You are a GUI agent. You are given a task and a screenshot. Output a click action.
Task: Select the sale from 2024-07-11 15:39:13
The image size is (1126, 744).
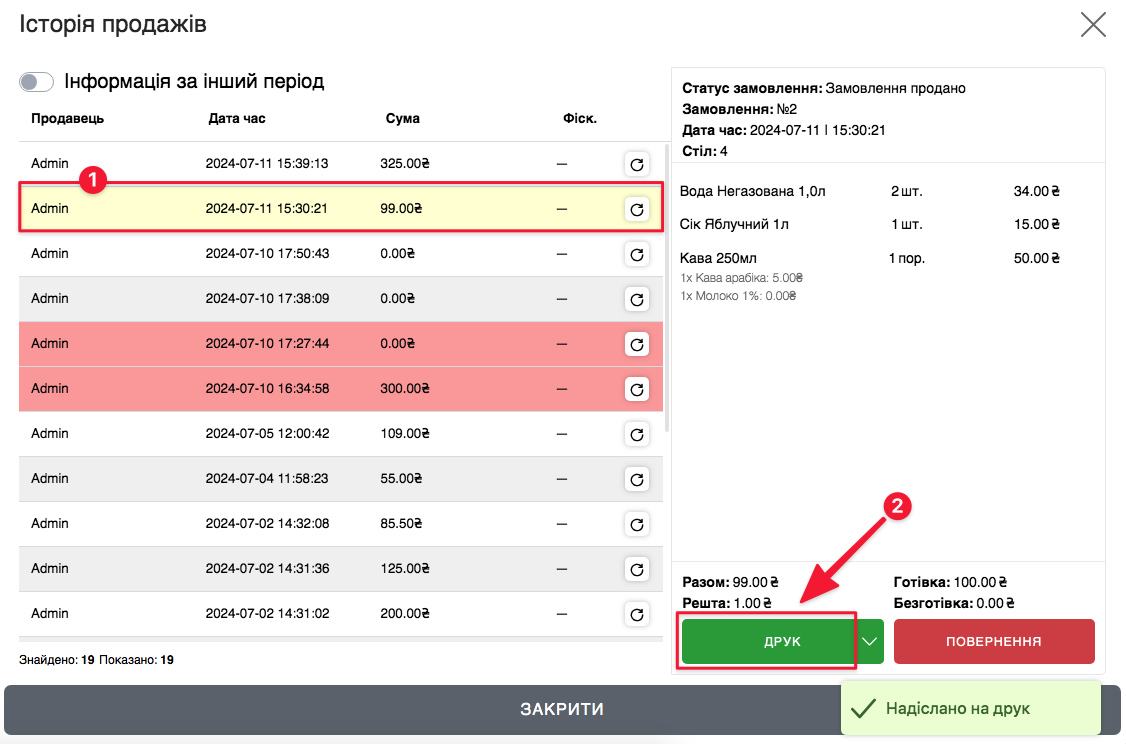click(x=300, y=164)
